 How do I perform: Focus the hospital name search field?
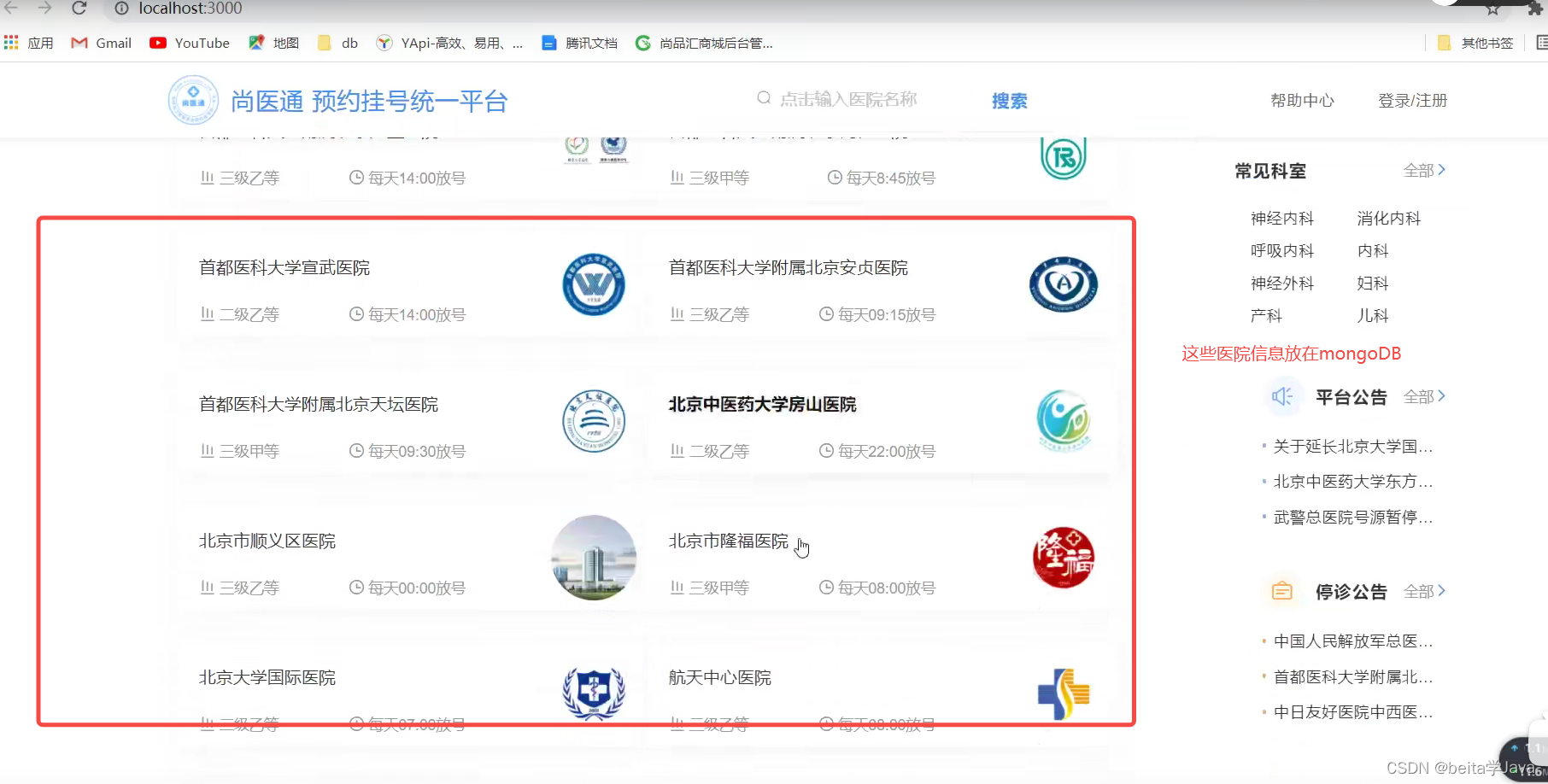[847, 99]
